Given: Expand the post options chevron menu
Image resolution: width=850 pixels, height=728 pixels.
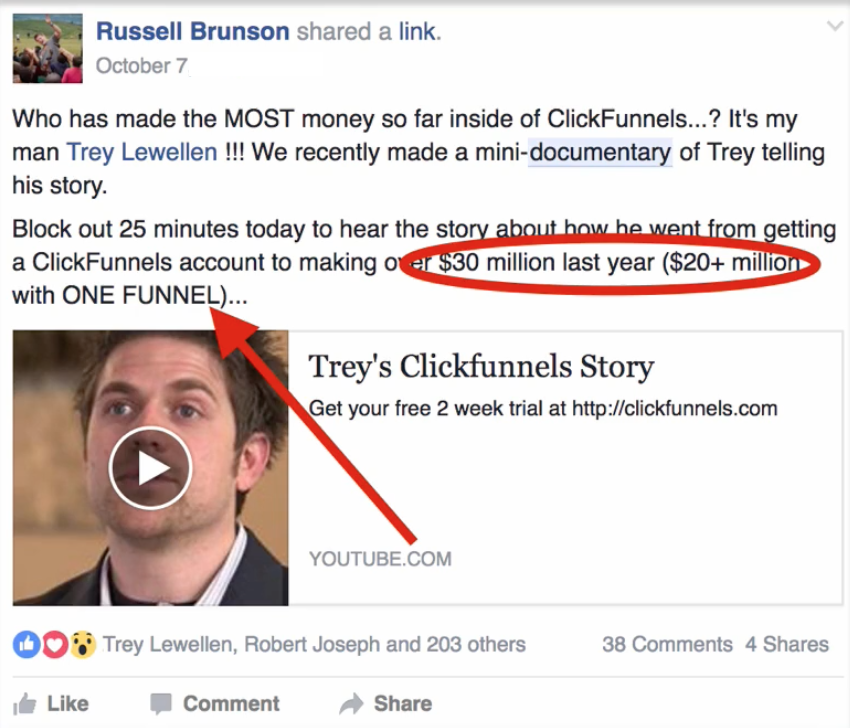Looking at the screenshot, I should point(835,25).
